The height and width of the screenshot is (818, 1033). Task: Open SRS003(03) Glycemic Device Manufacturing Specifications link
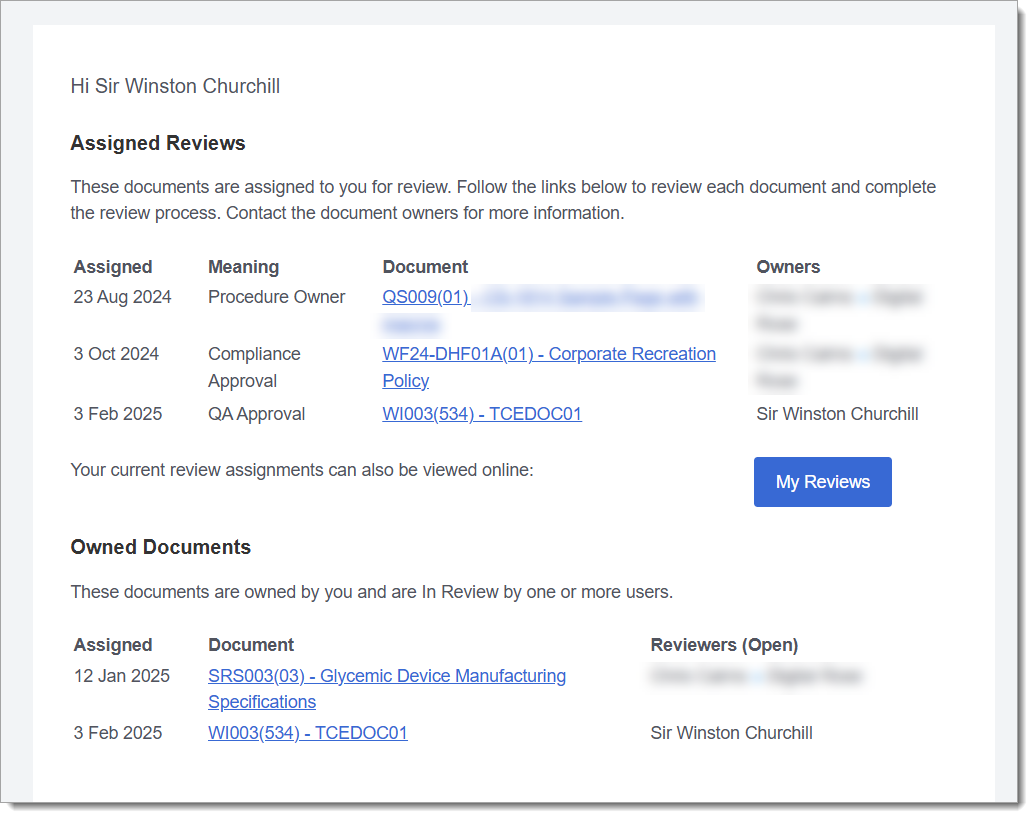pos(386,676)
